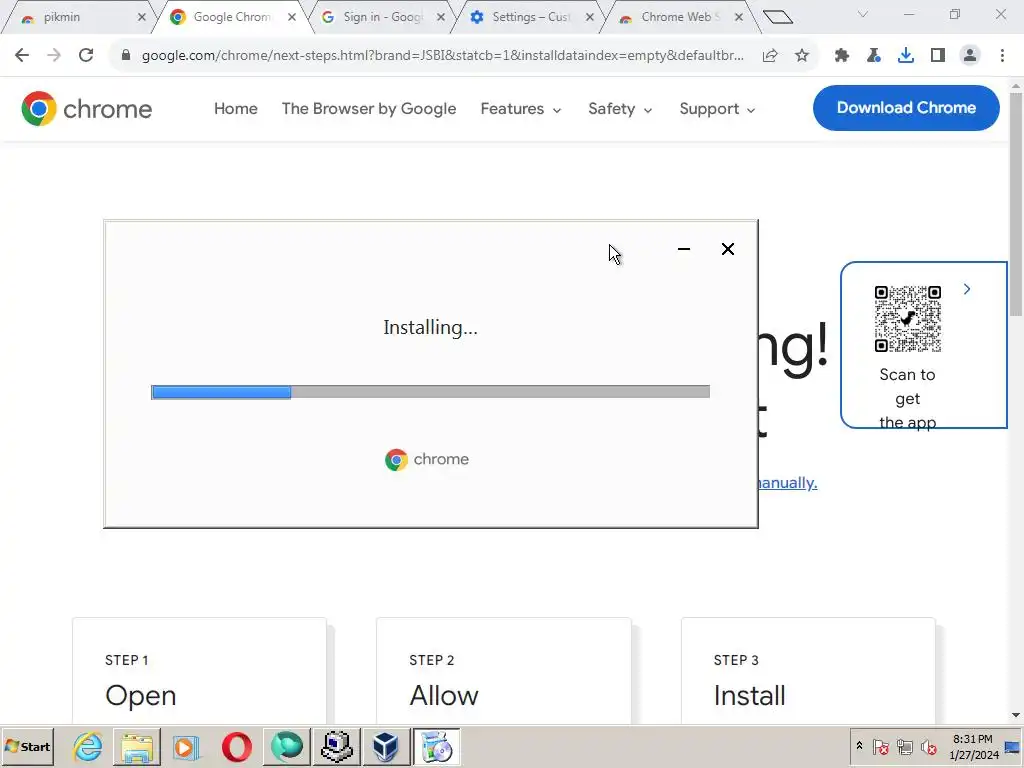The height and width of the screenshot is (768, 1024).
Task: Minimize the installer dialog
Action: pyautogui.click(x=684, y=249)
